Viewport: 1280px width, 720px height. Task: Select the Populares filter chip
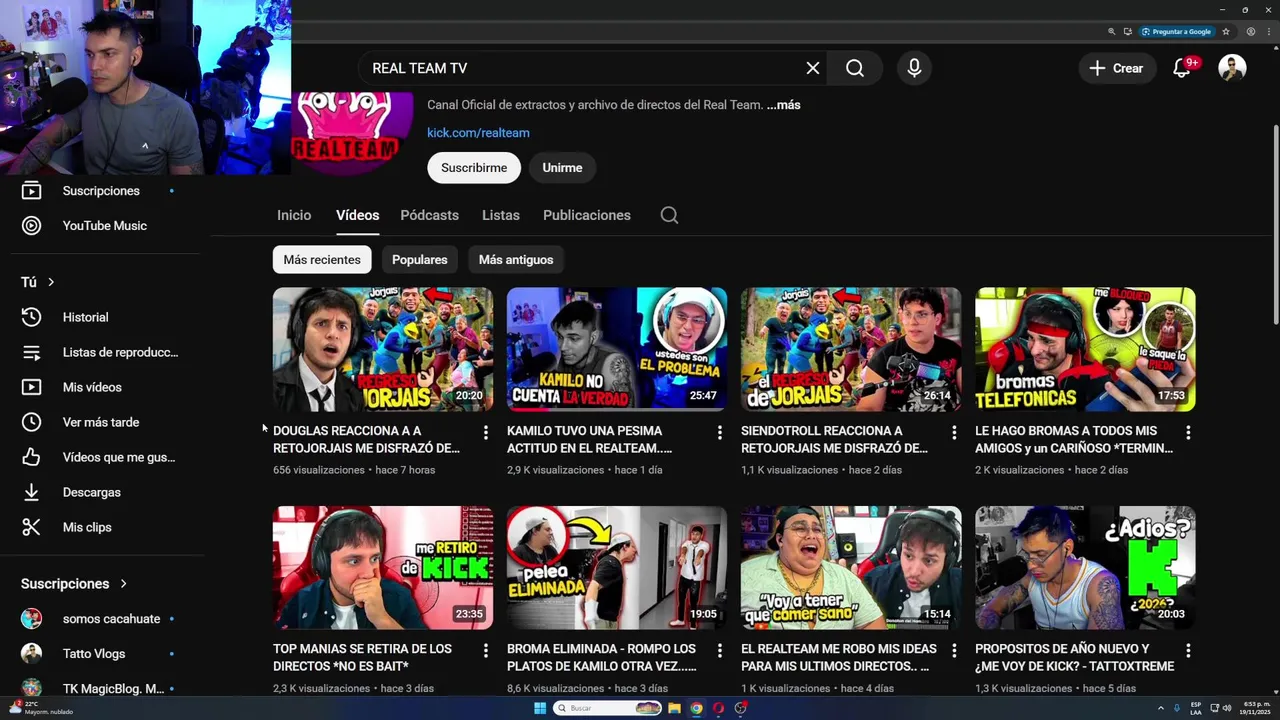pos(420,260)
